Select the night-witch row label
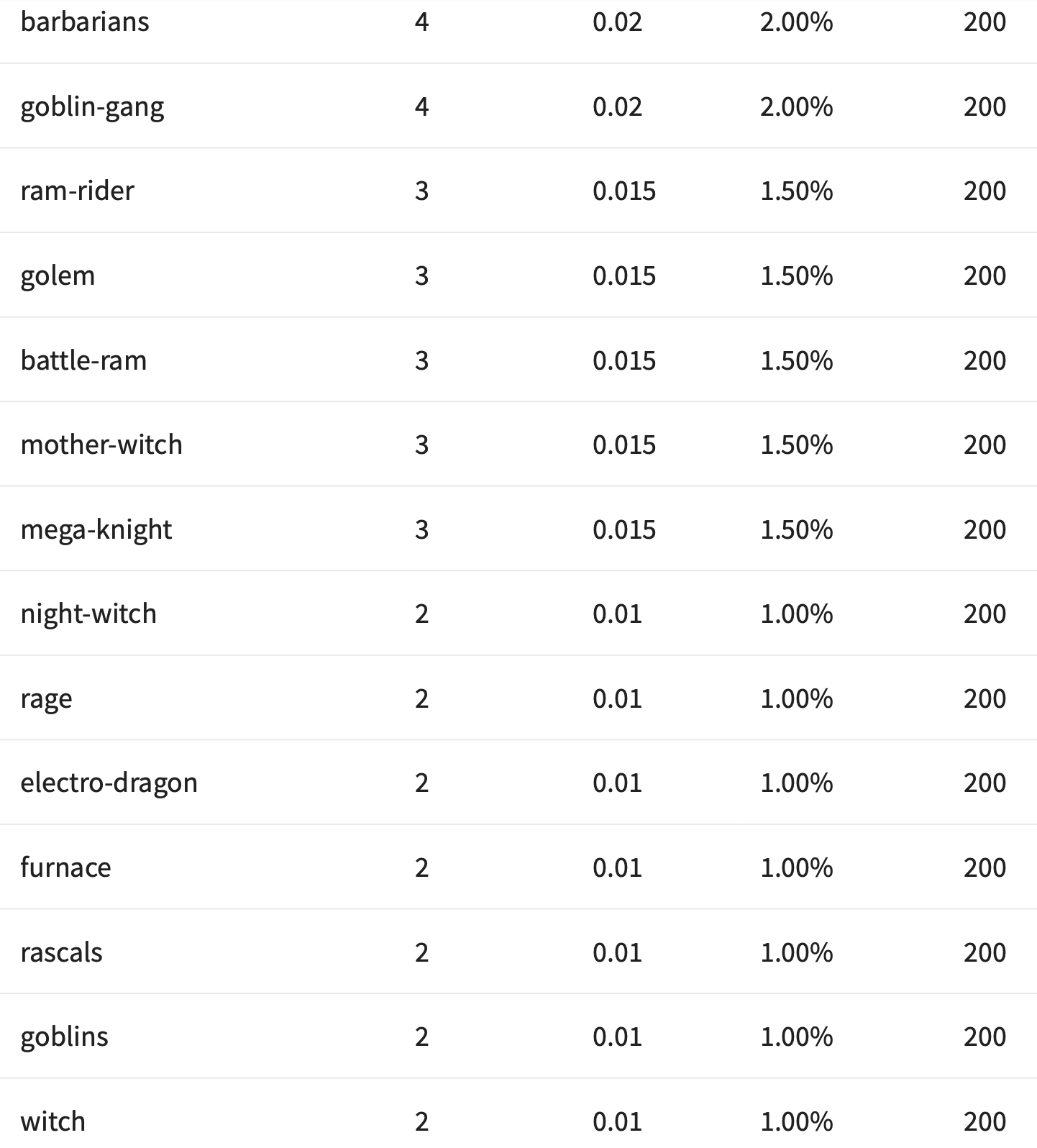Screen dimensions: 1037x1148 point(88,614)
